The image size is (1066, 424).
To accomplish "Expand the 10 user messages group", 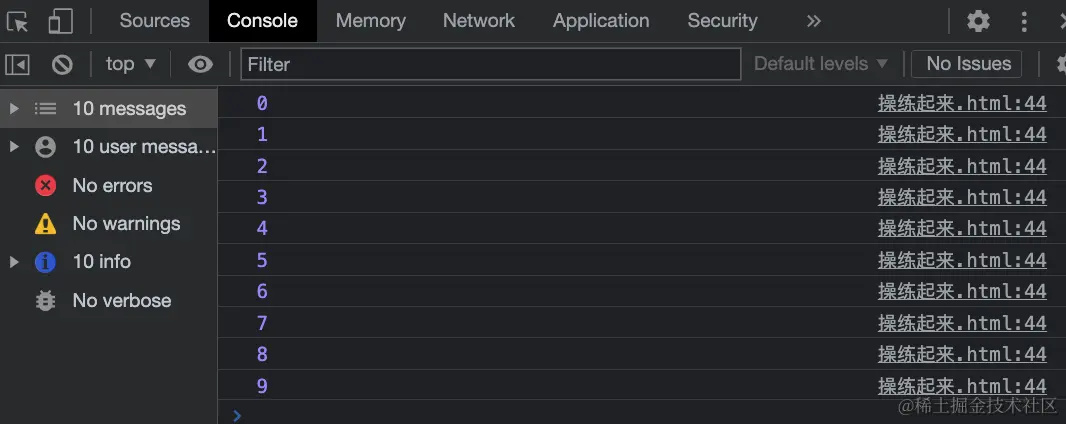I will click(109, 147).
